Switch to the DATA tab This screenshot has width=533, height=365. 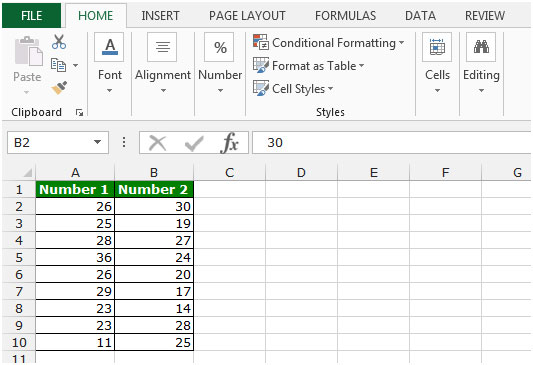point(420,16)
